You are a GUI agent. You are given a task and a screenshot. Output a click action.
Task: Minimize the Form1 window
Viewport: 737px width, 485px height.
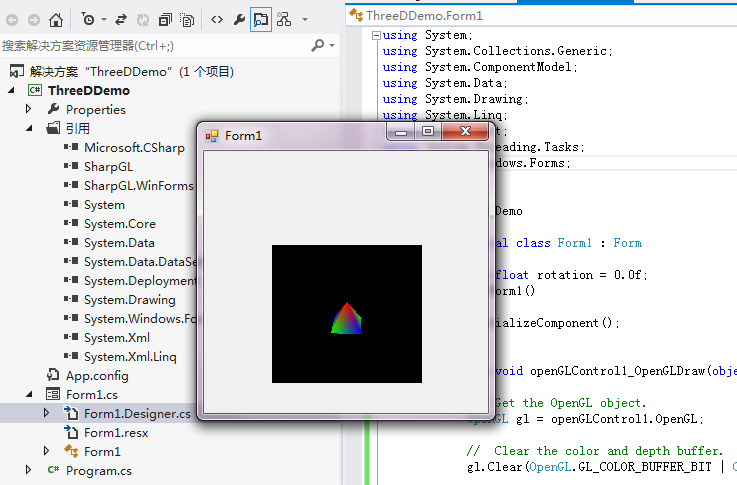(401, 132)
